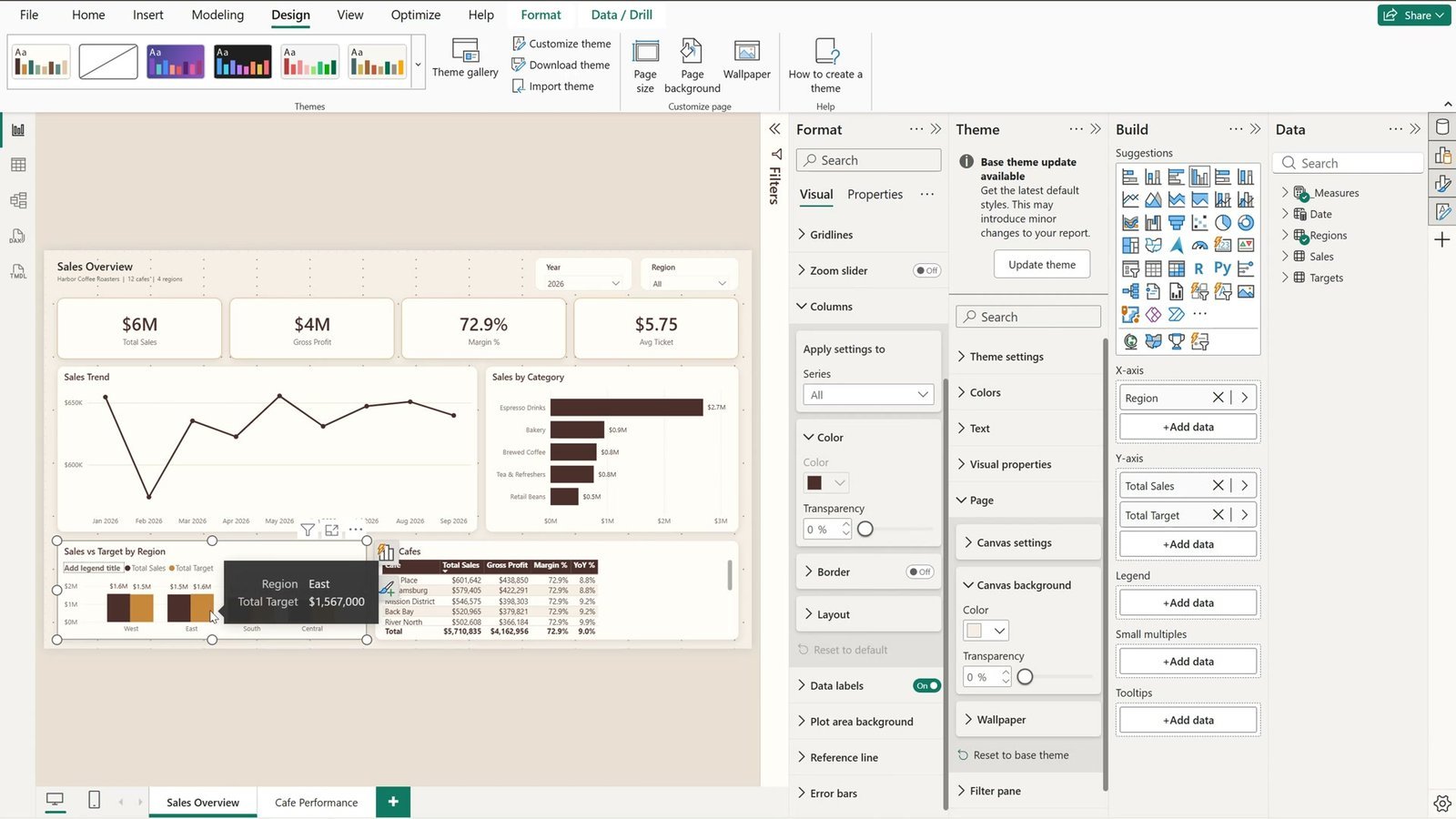Open Model view in left sidebar
Image resolution: width=1456 pixels, height=819 pixels.
point(18,200)
